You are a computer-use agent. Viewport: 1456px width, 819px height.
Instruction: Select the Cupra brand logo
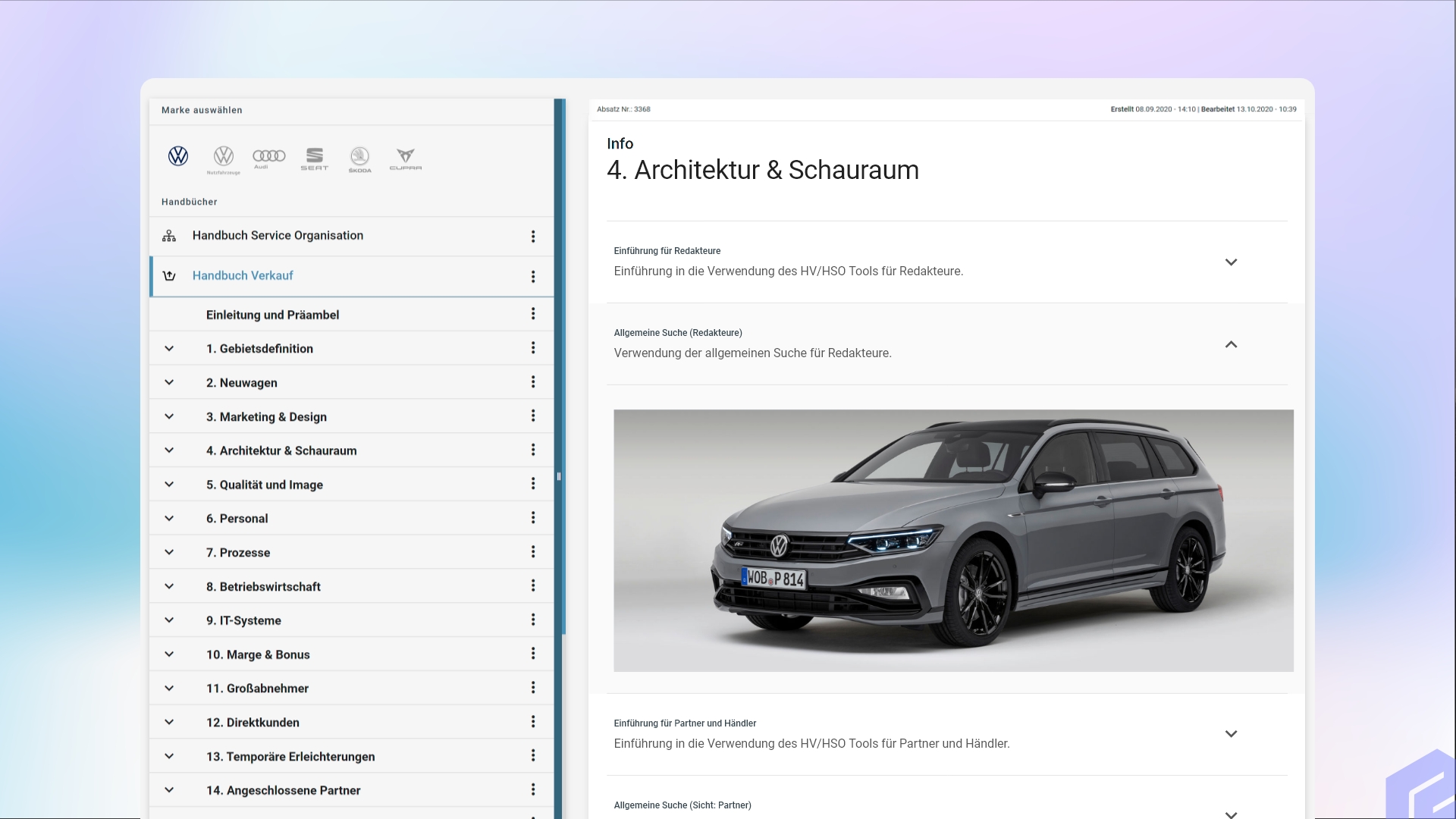click(x=406, y=158)
